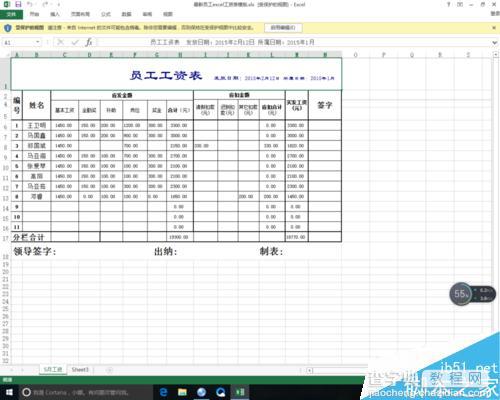This screenshot has height=400, width=500.
Task: Add a new sheet with plus button
Action: [x=109, y=370]
